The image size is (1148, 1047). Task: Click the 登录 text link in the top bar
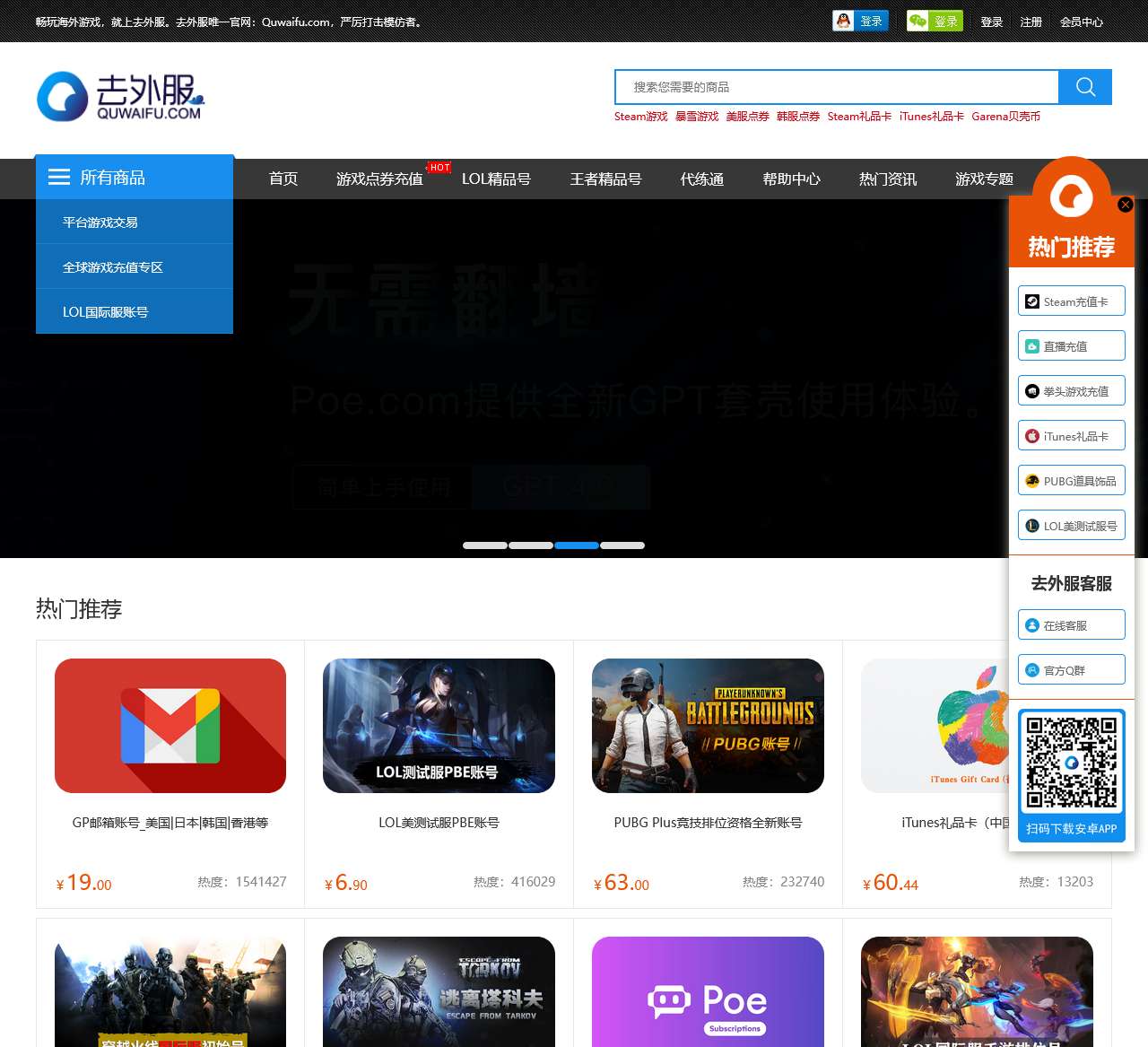coord(992,22)
